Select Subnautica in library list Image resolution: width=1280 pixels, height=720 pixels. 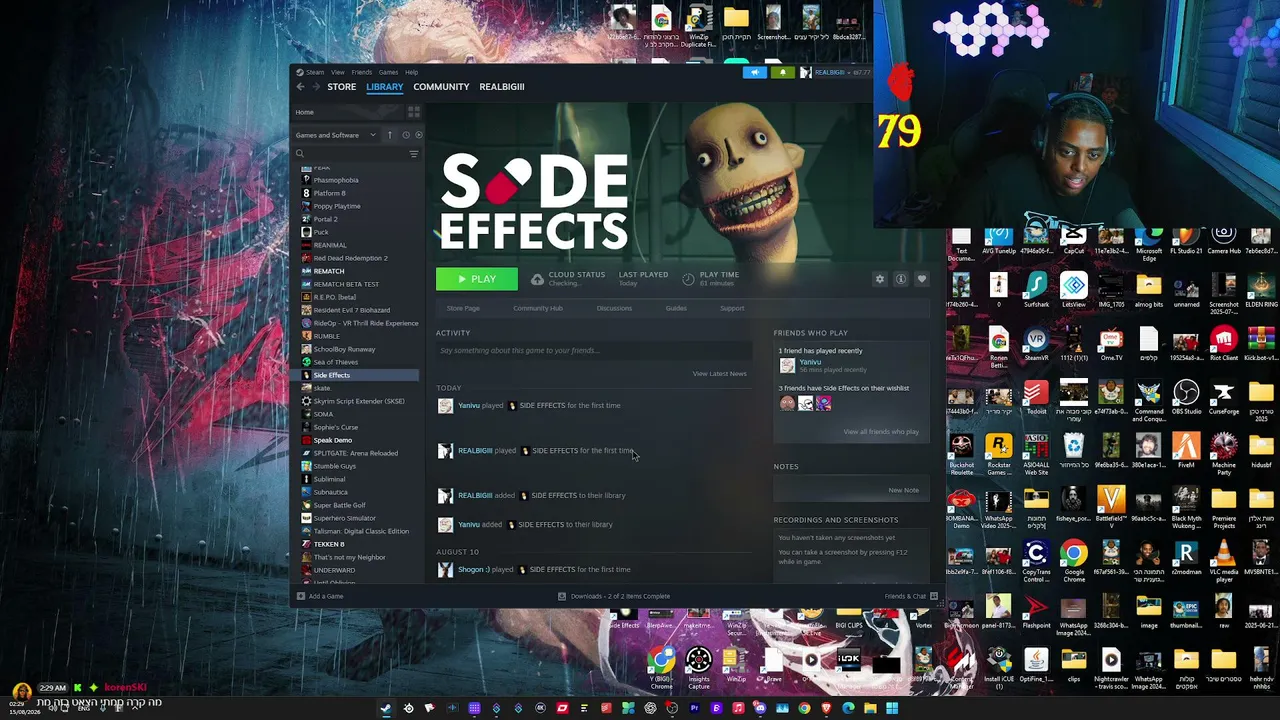tap(330, 492)
